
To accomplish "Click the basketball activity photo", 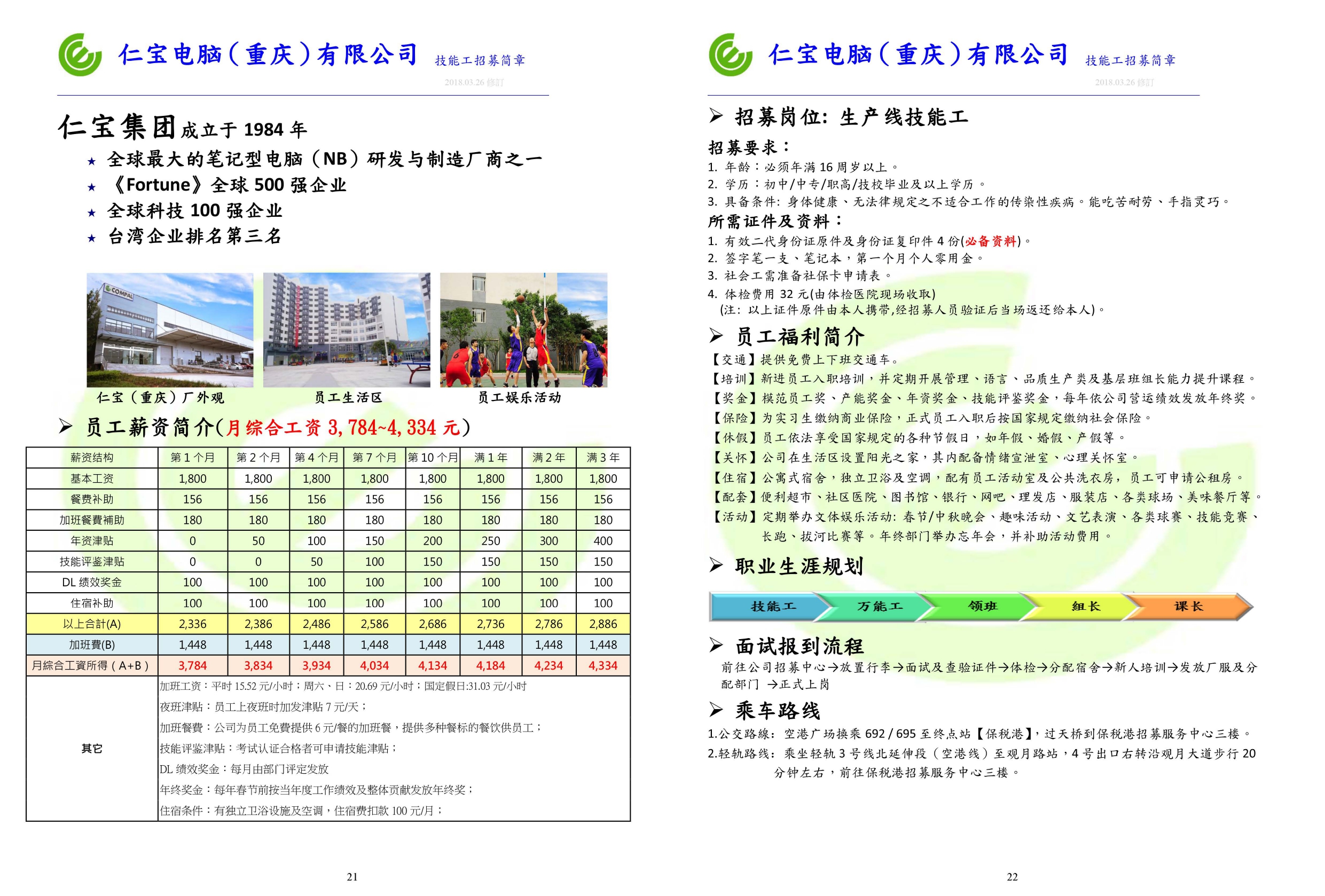I will (523, 330).
